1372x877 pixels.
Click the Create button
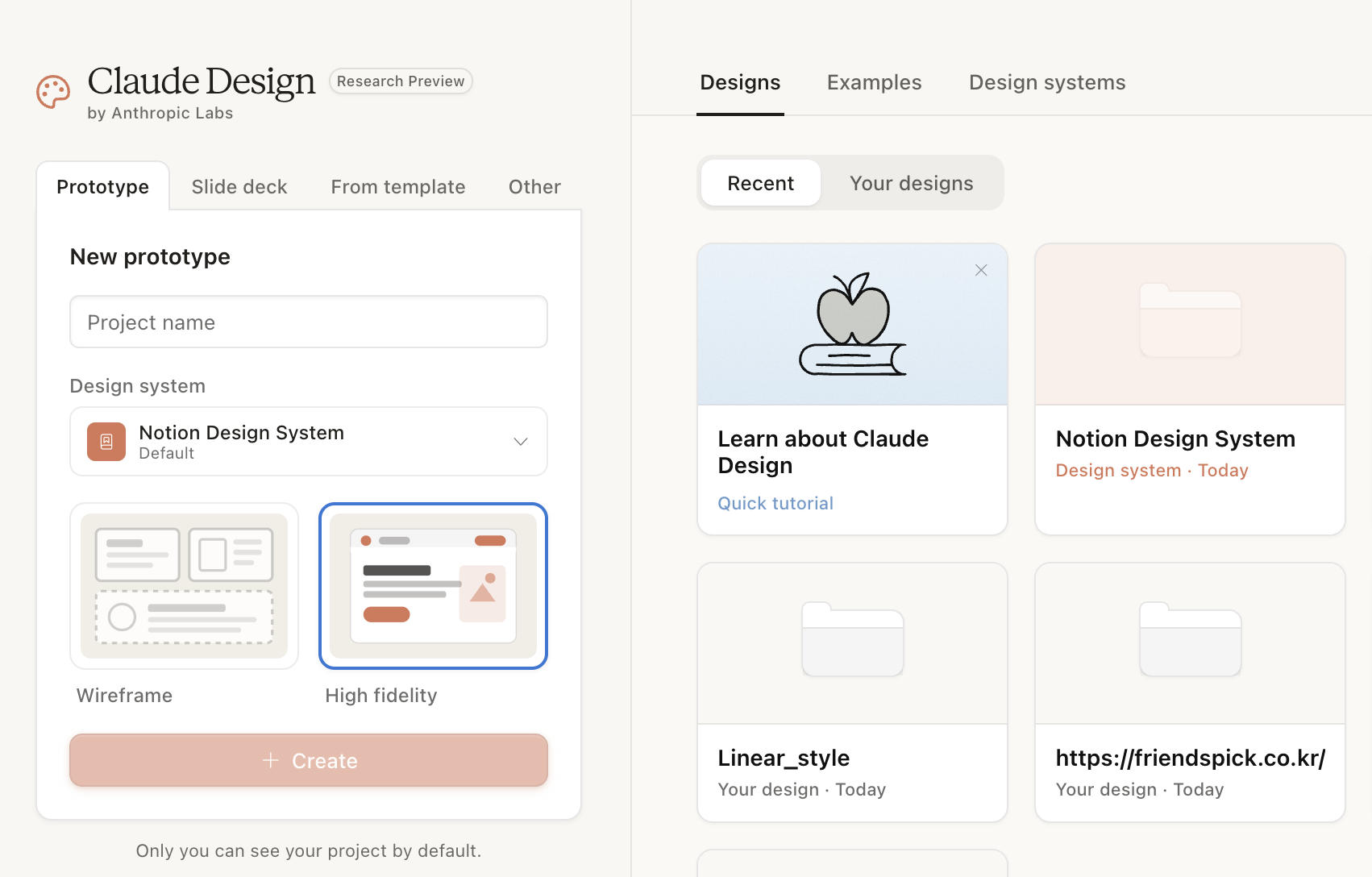309,760
